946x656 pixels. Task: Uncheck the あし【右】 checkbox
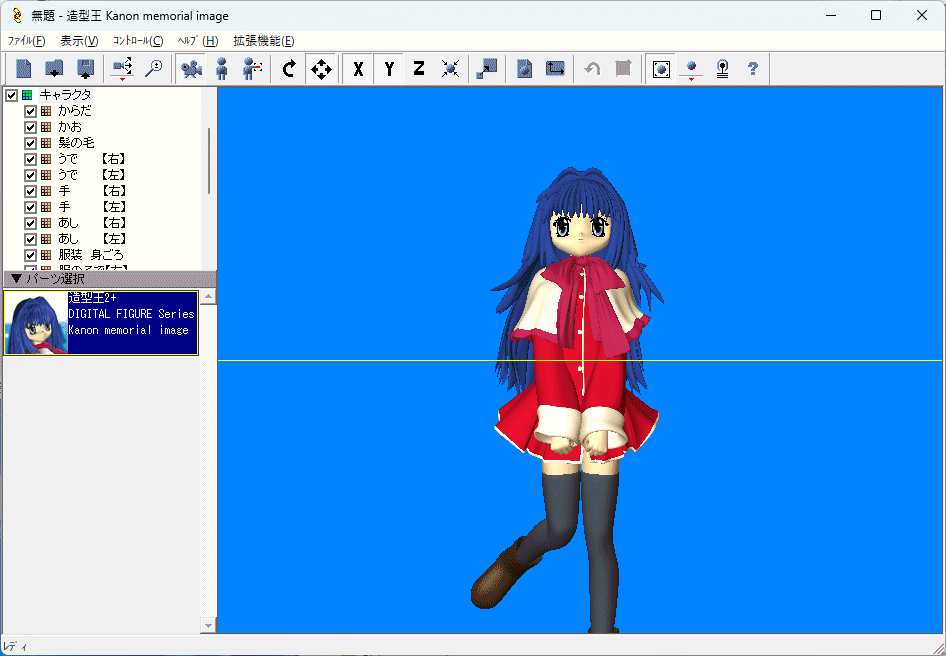pos(30,223)
